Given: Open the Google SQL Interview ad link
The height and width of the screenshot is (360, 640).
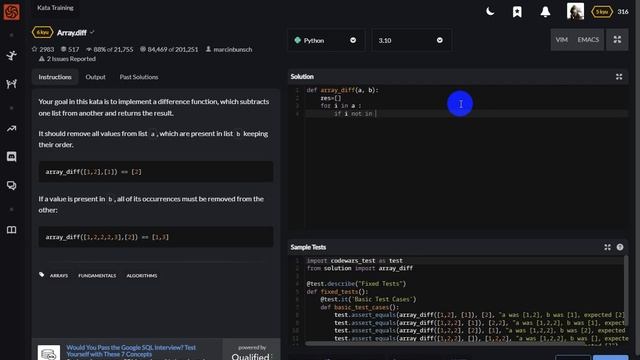Looking at the screenshot, I should (x=131, y=351).
